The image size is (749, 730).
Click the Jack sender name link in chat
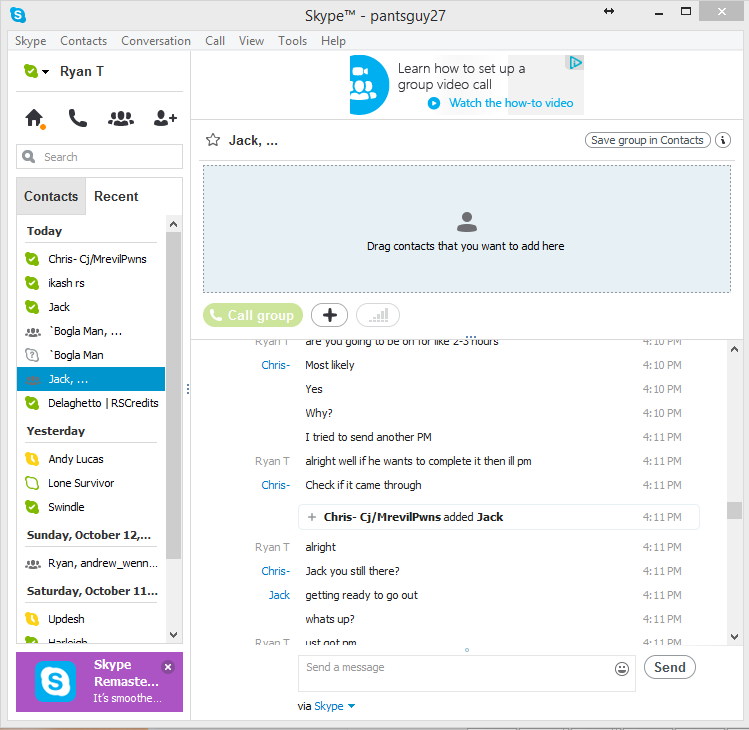point(279,595)
